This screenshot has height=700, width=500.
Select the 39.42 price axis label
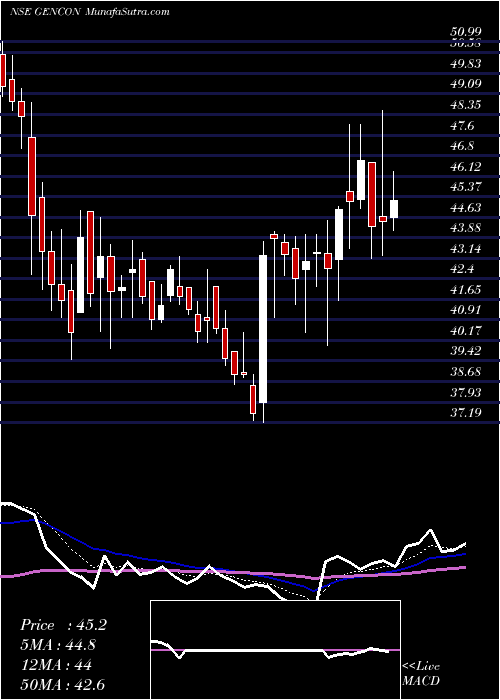click(x=465, y=351)
